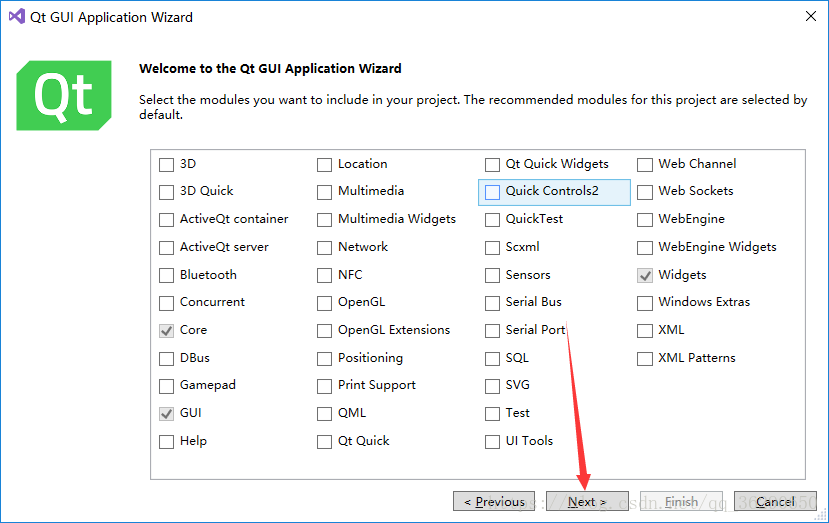Check the SQL module
Image resolution: width=829 pixels, height=523 pixels.
pyautogui.click(x=492, y=359)
